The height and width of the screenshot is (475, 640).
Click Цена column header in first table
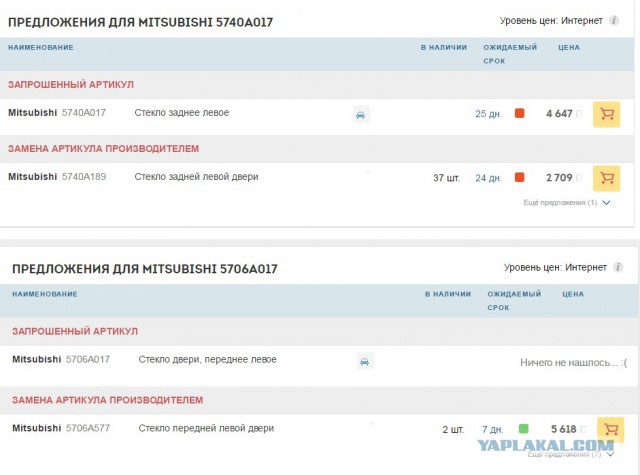coord(569,47)
